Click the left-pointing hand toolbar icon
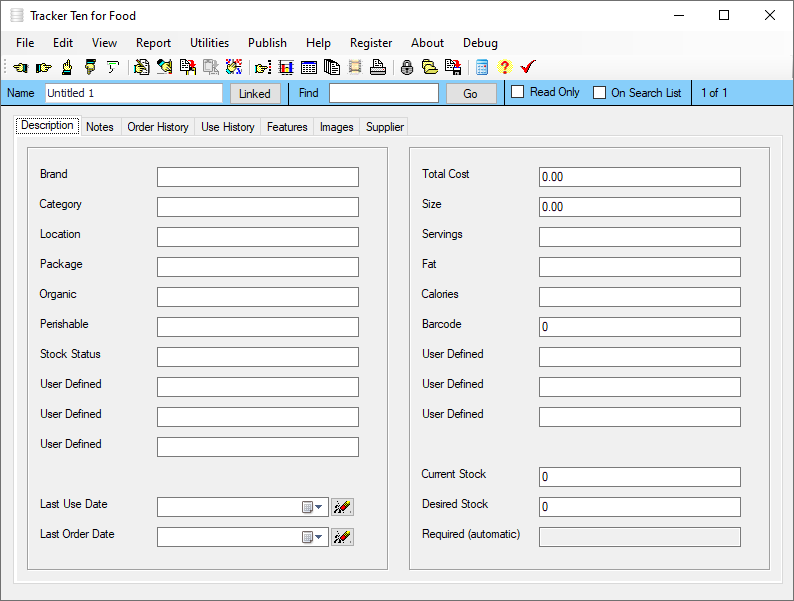 pyautogui.click(x=20, y=68)
